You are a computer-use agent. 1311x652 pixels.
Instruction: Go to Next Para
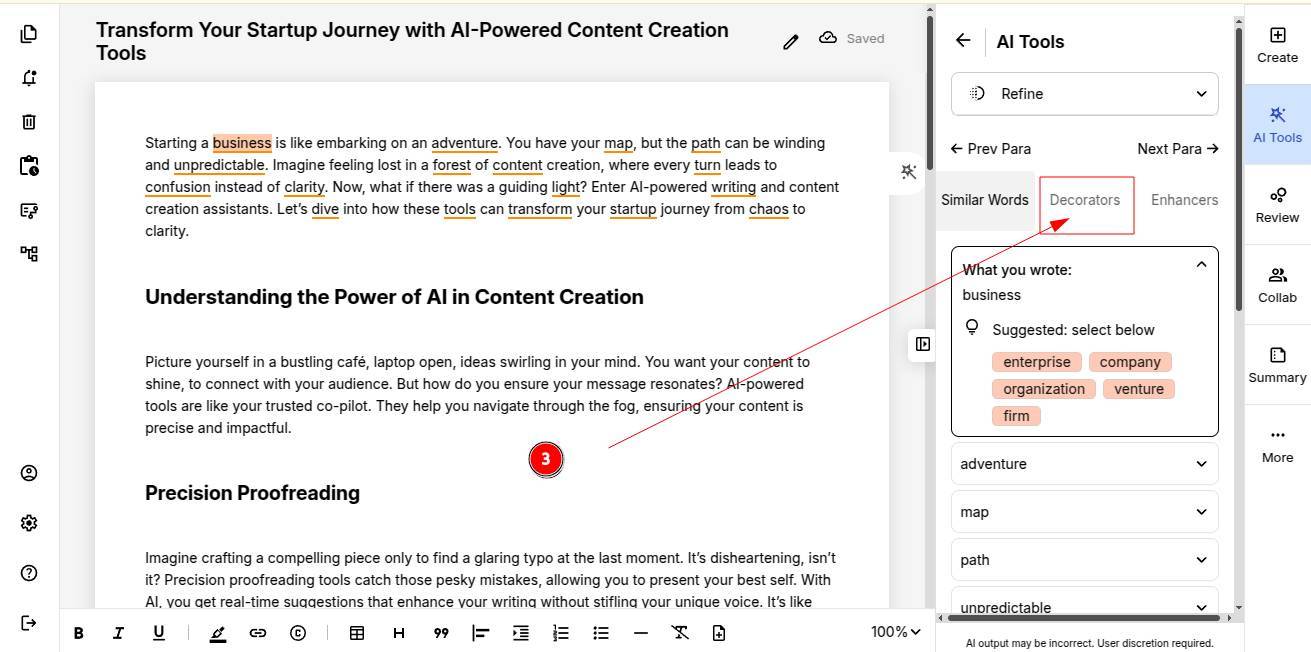coord(1177,149)
